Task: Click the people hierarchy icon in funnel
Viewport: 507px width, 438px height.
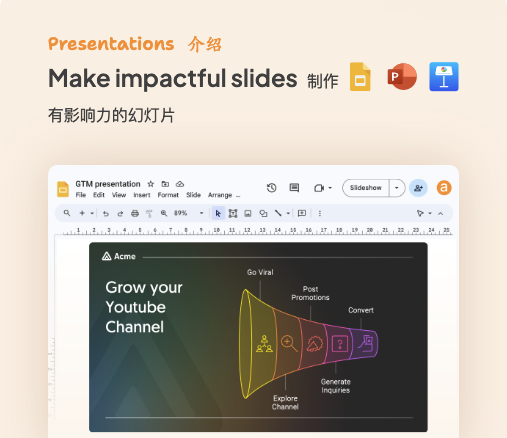Action: pyautogui.click(x=264, y=344)
